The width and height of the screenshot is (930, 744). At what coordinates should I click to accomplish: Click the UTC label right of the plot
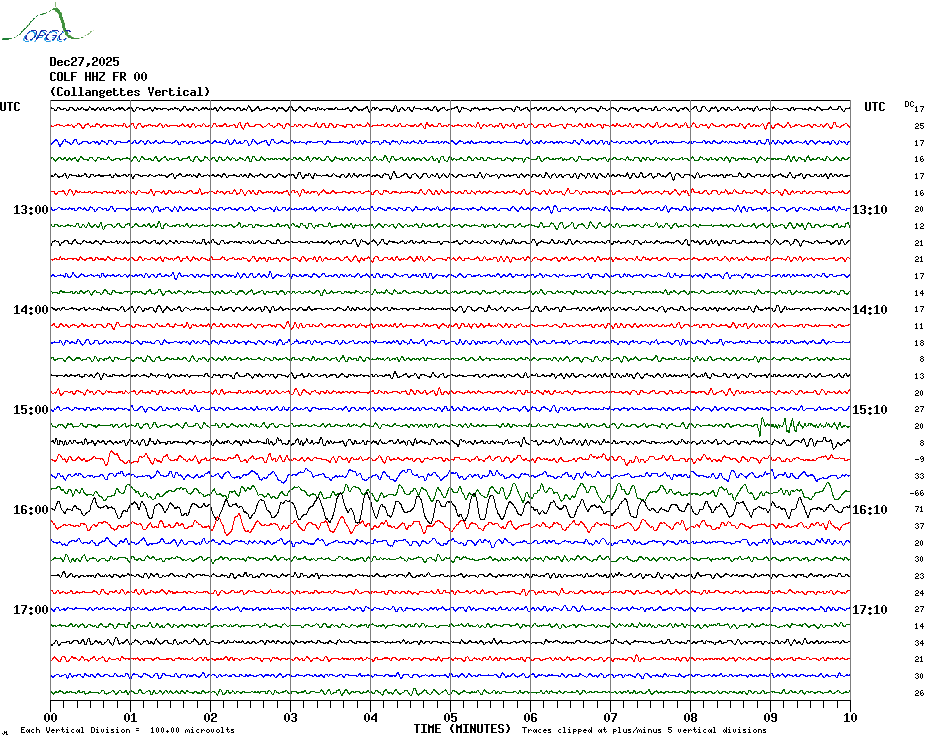tap(875, 107)
